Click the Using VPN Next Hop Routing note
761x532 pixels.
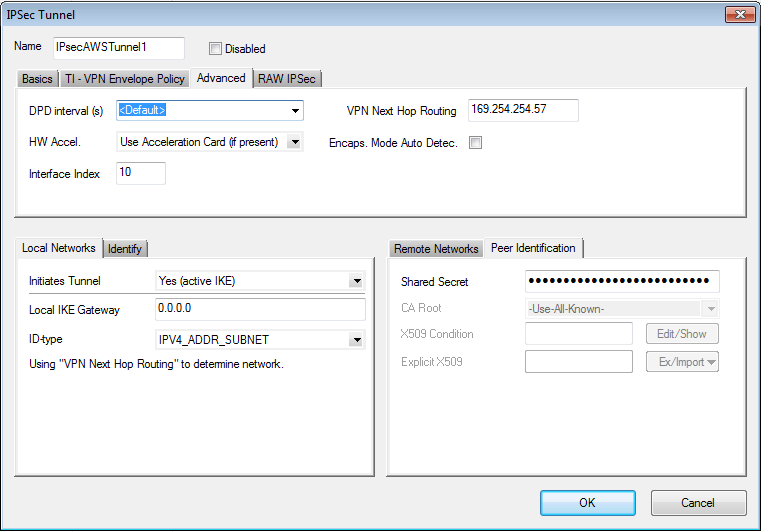tap(156, 364)
